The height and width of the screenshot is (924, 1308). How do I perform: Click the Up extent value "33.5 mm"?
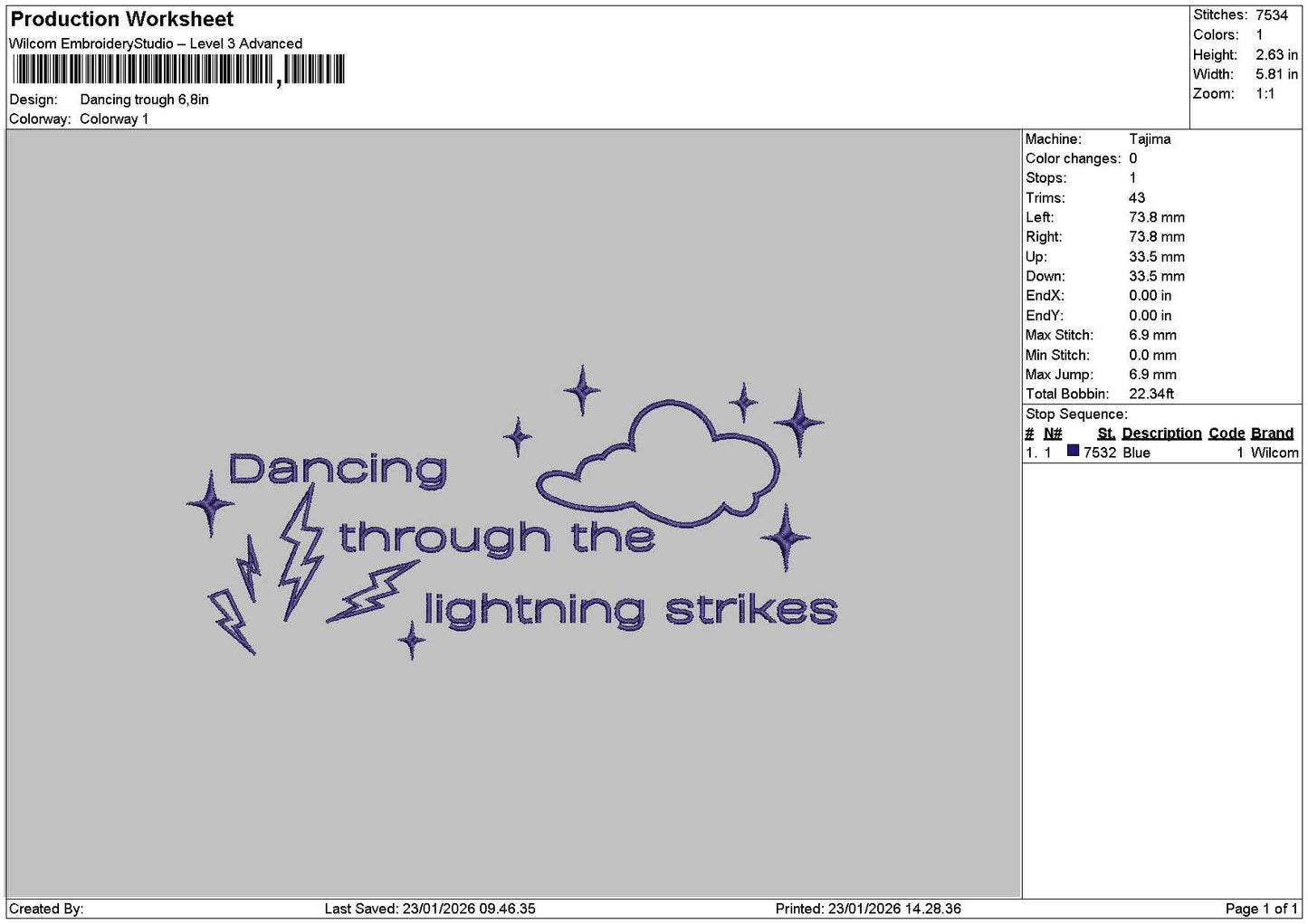click(x=1157, y=256)
